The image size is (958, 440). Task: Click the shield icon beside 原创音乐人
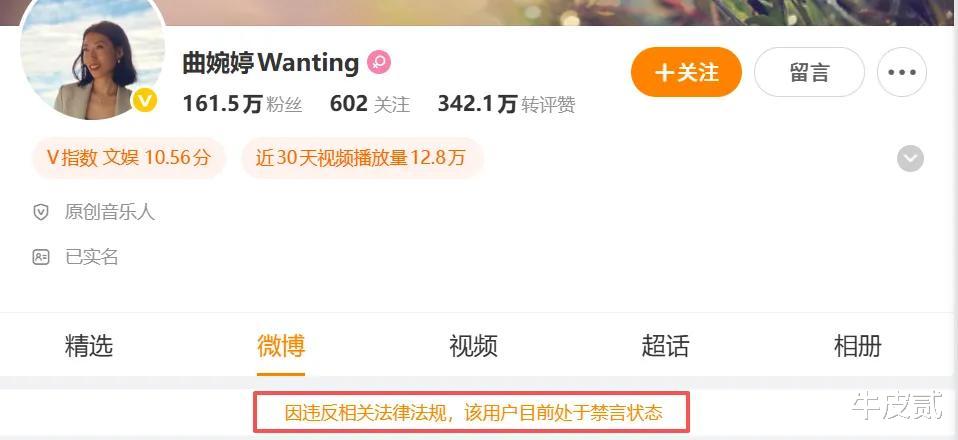coord(41,213)
